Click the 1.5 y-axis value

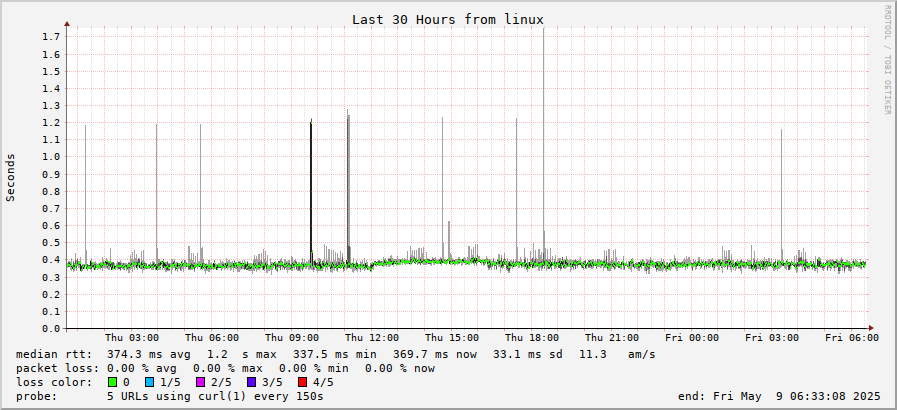(x=51, y=71)
